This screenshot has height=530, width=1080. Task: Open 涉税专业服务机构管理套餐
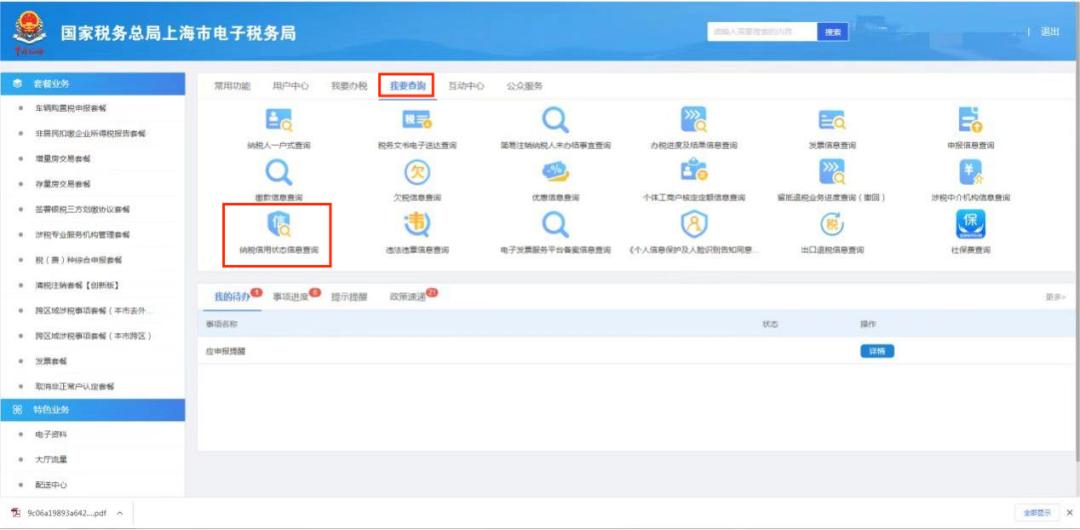[x=83, y=234]
